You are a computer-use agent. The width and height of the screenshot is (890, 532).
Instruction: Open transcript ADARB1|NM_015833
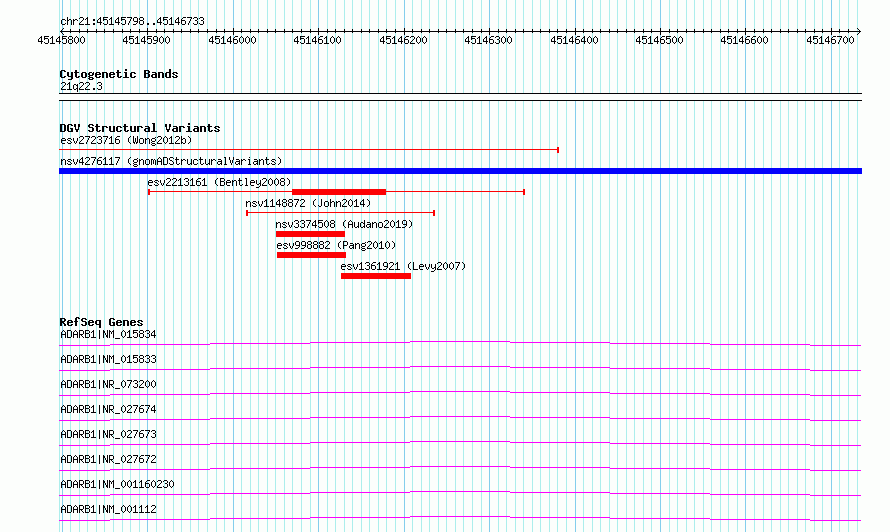(x=108, y=359)
